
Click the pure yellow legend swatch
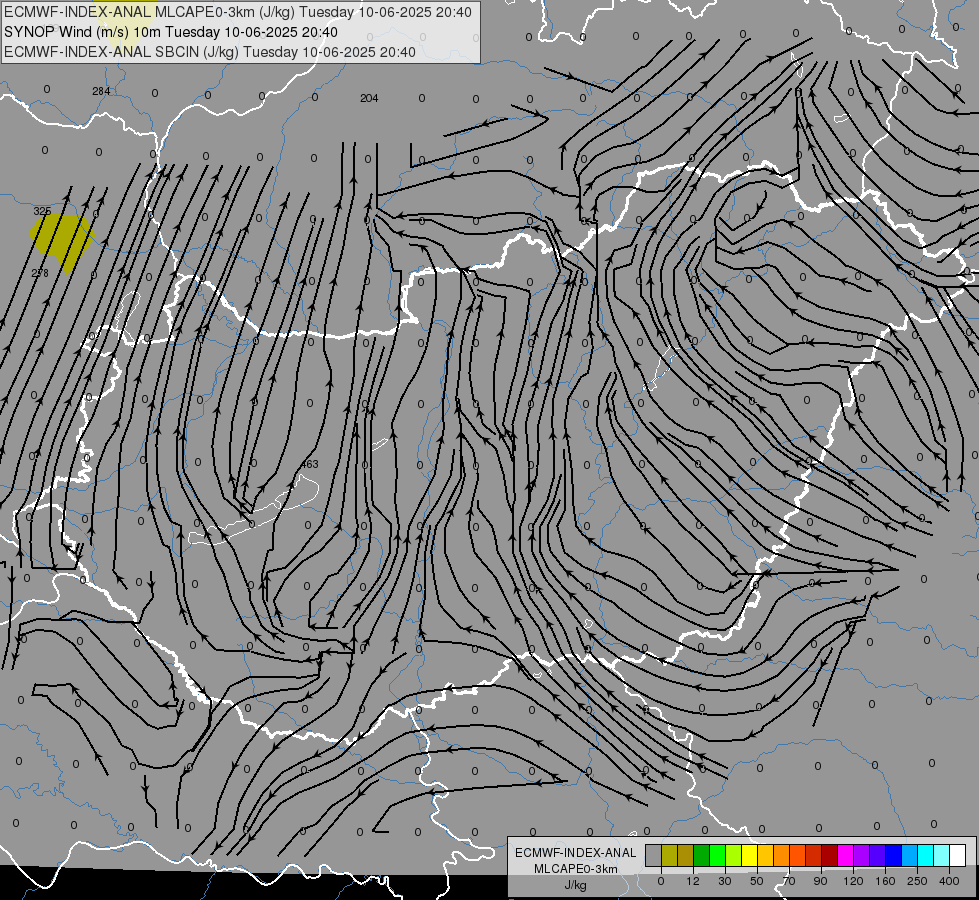[x=749, y=855]
